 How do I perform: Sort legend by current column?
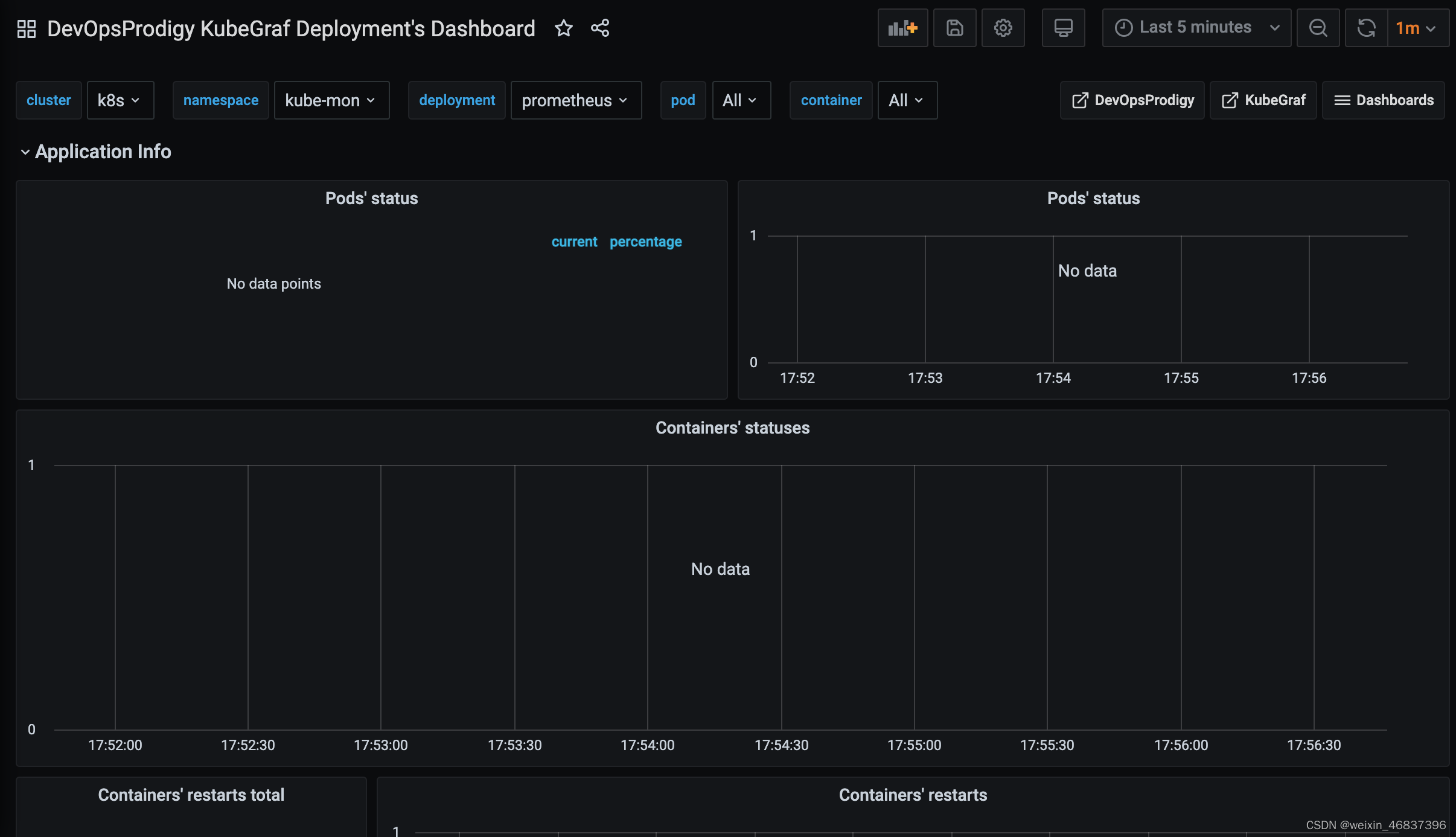point(574,242)
